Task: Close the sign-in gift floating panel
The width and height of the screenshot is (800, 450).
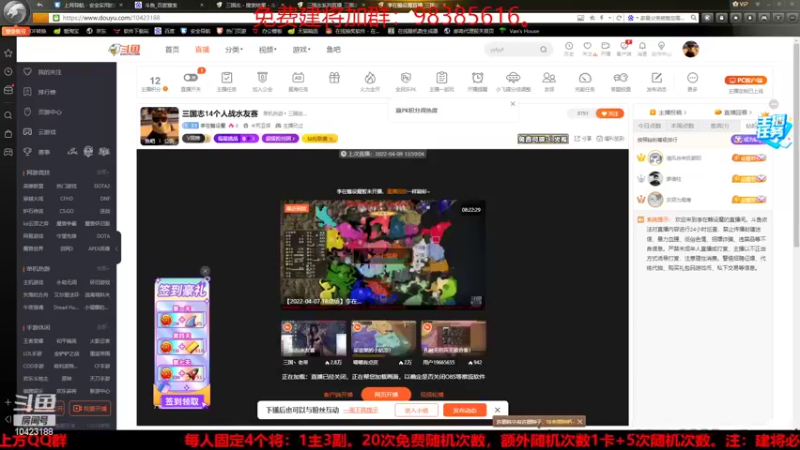Action: coord(205,271)
